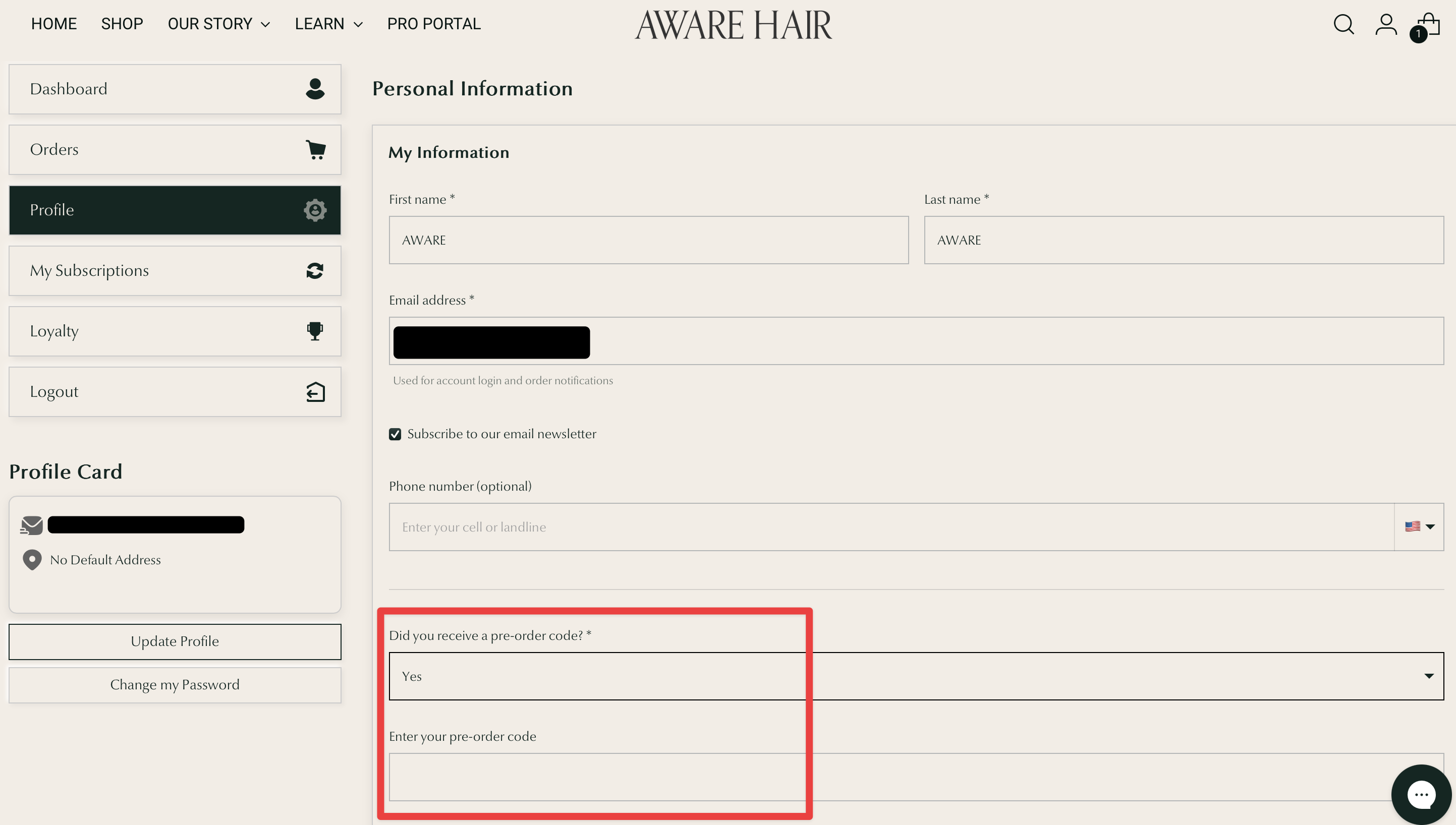Screen dimensions: 1456x825
Task: Click the Update Profile button
Action: (x=175, y=641)
